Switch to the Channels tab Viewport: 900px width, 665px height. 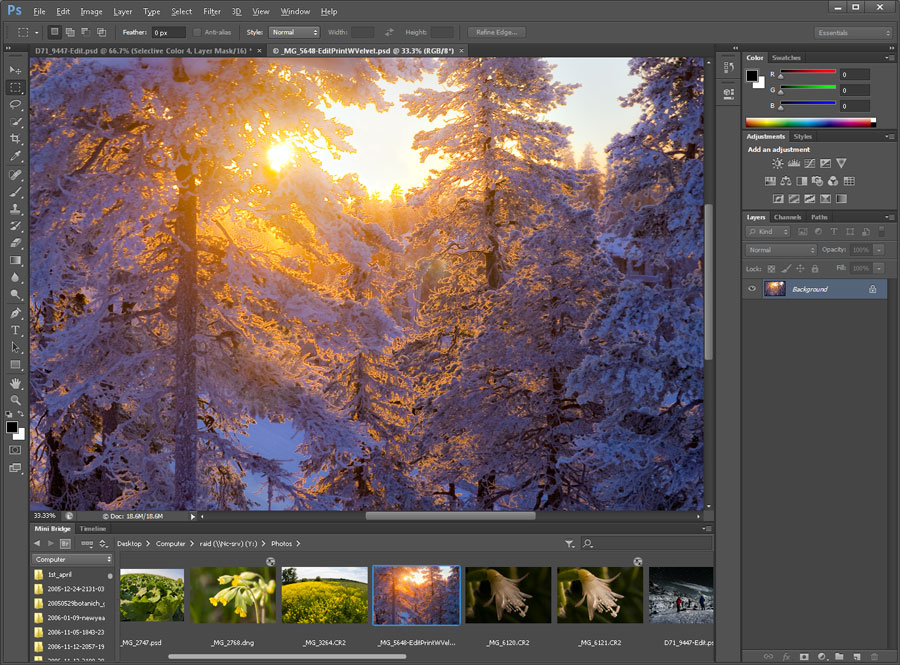pos(788,217)
